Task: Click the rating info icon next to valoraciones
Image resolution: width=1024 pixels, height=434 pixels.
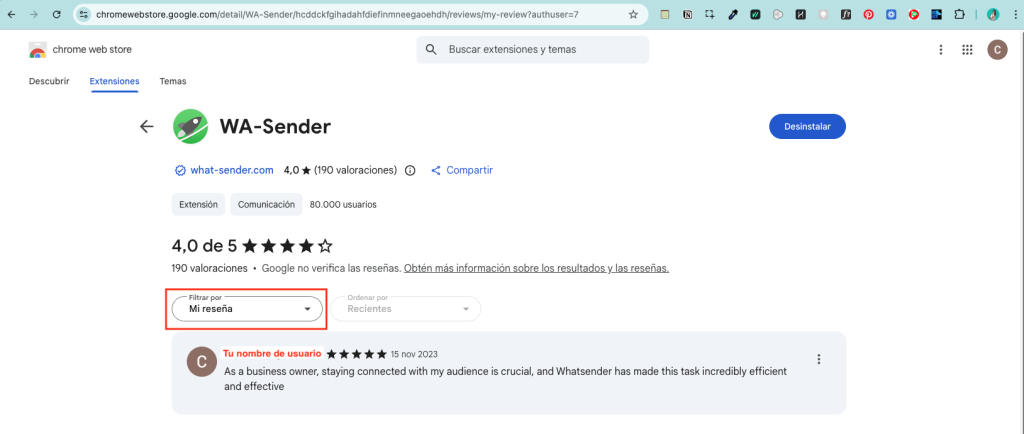Action: (x=410, y=171)
